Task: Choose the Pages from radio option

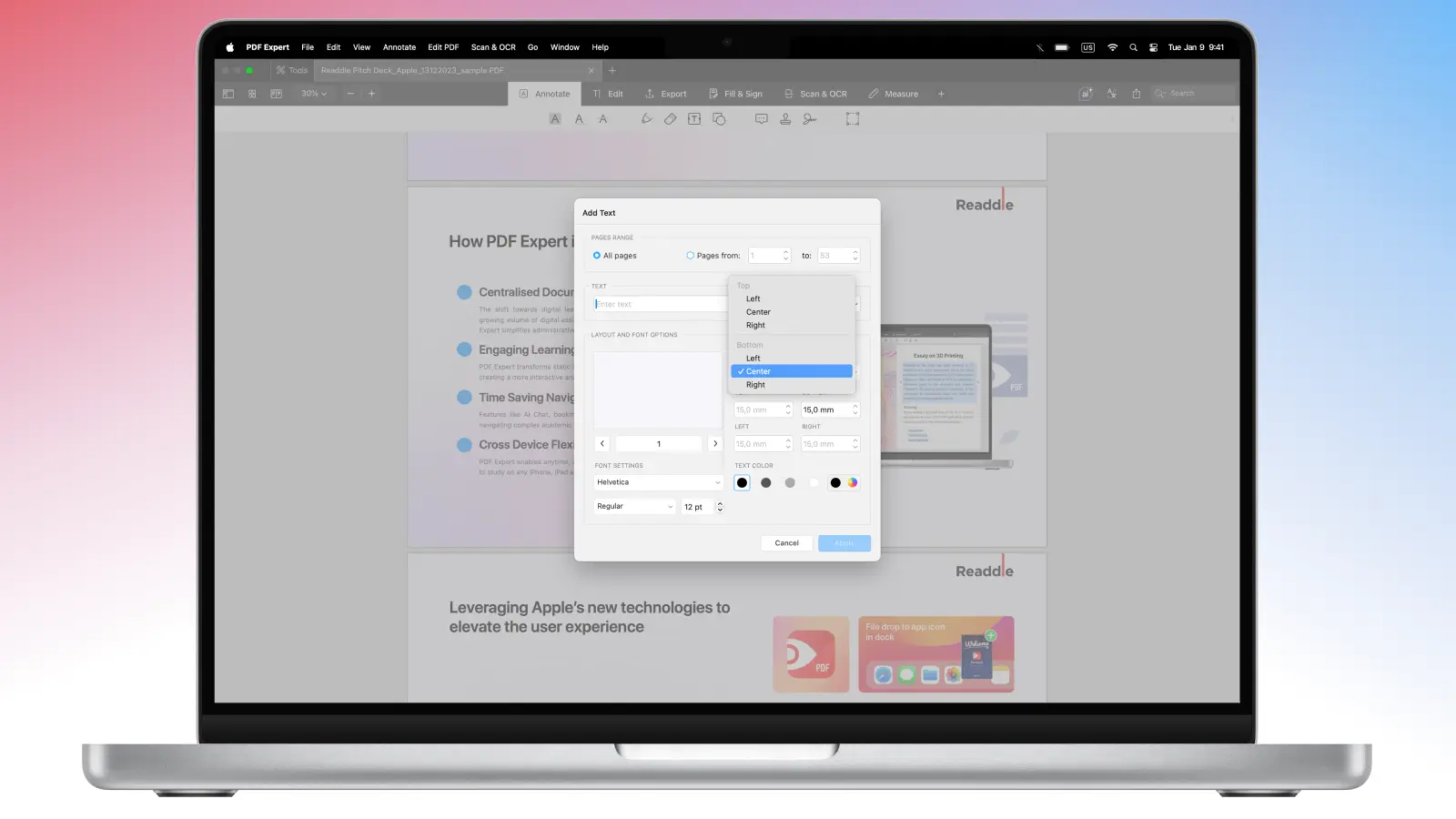Action: (691, 256)
